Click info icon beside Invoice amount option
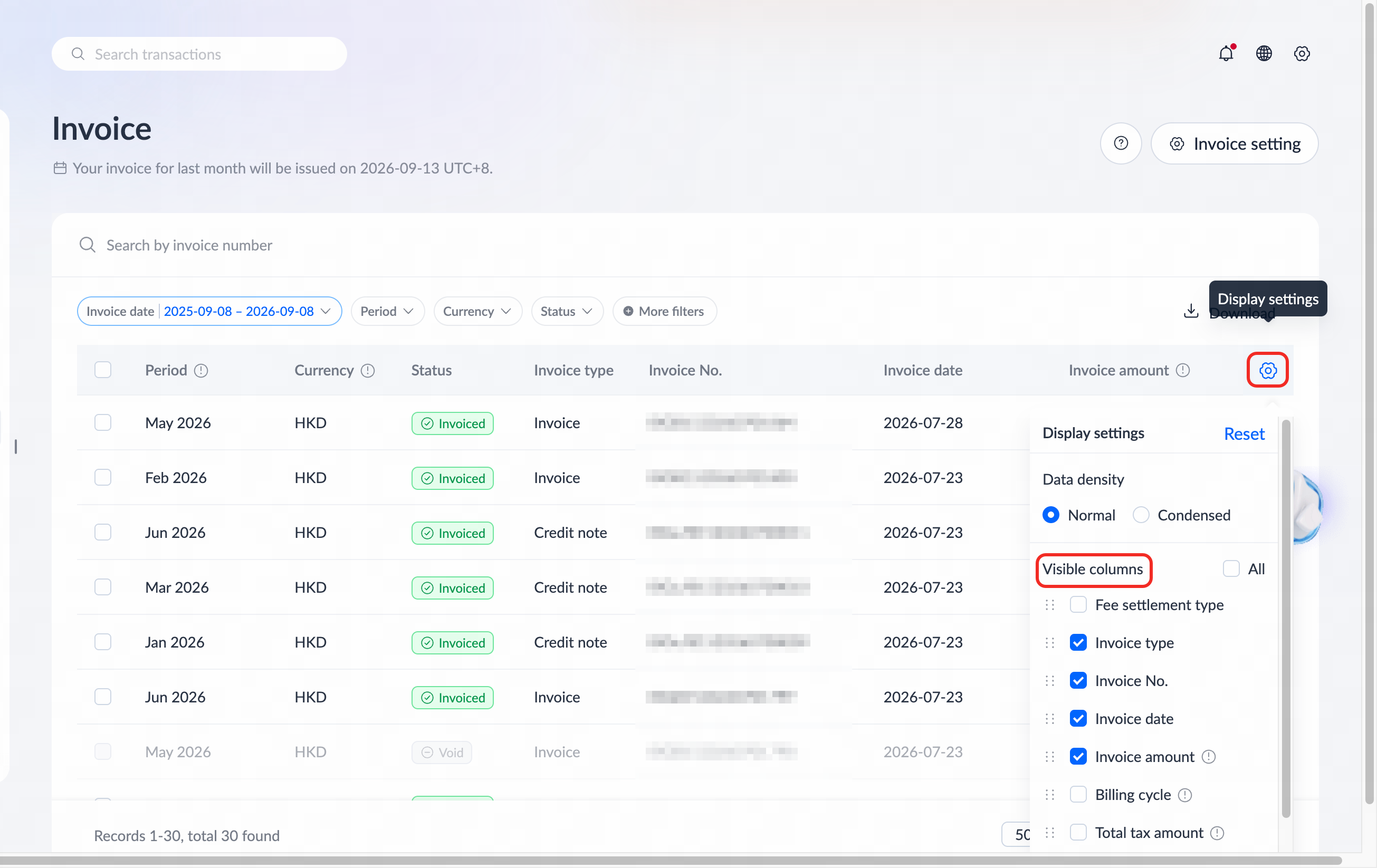Screen dimensions: 1377x868 [1208, 757]
